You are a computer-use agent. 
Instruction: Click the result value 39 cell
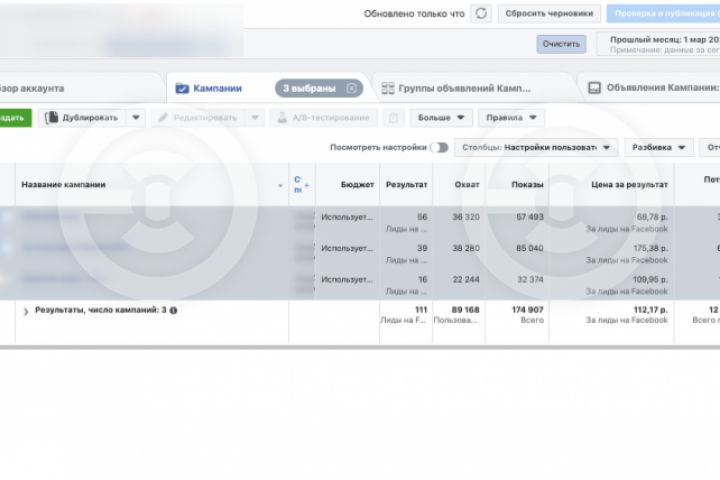tap(422, 248)
